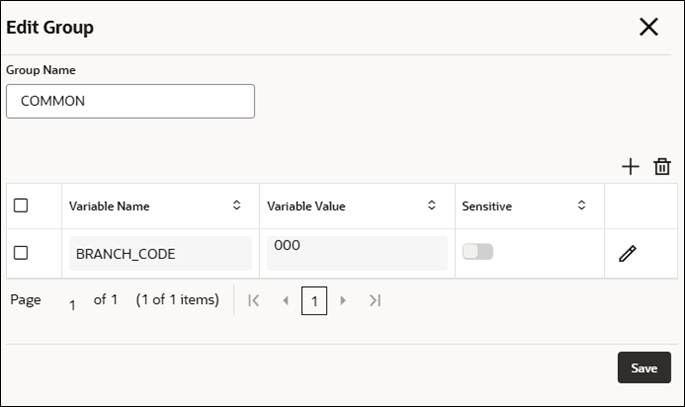685x407 pixels.
Task: Click the trash icon to delete rows
Action: [662, 167]
